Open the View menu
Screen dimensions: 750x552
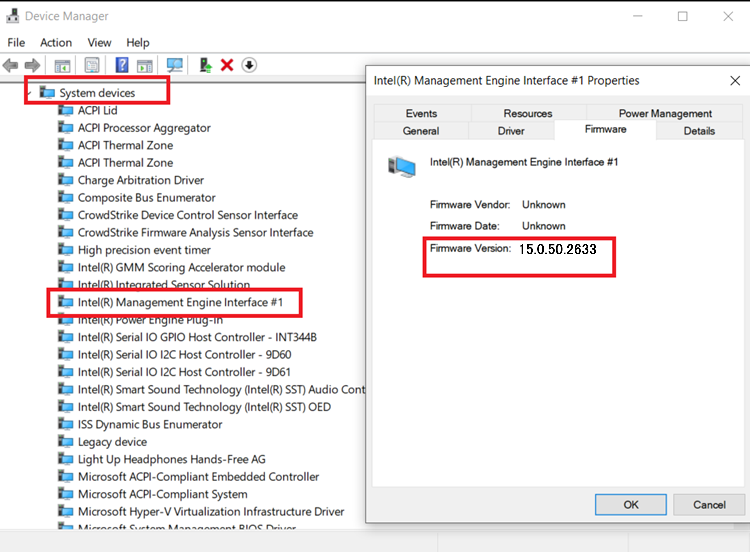coord(99,43)
